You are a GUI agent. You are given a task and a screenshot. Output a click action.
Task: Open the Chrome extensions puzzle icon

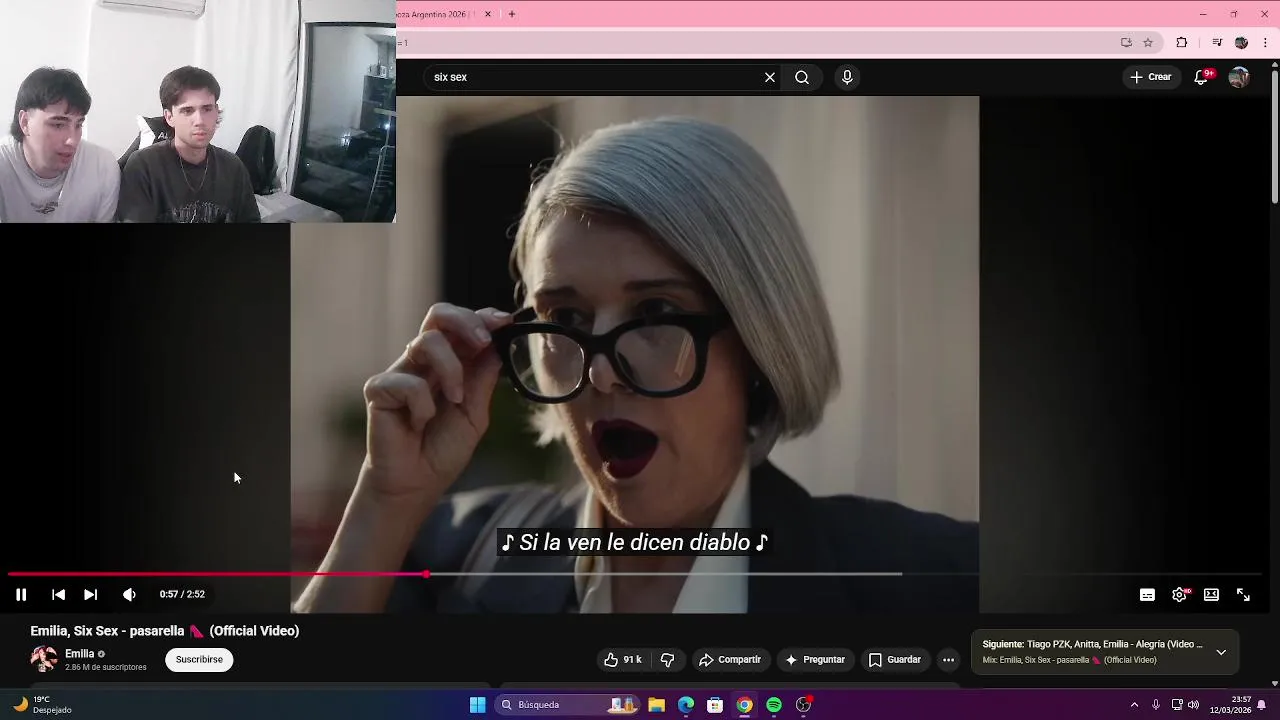(x=1182, y=42)
